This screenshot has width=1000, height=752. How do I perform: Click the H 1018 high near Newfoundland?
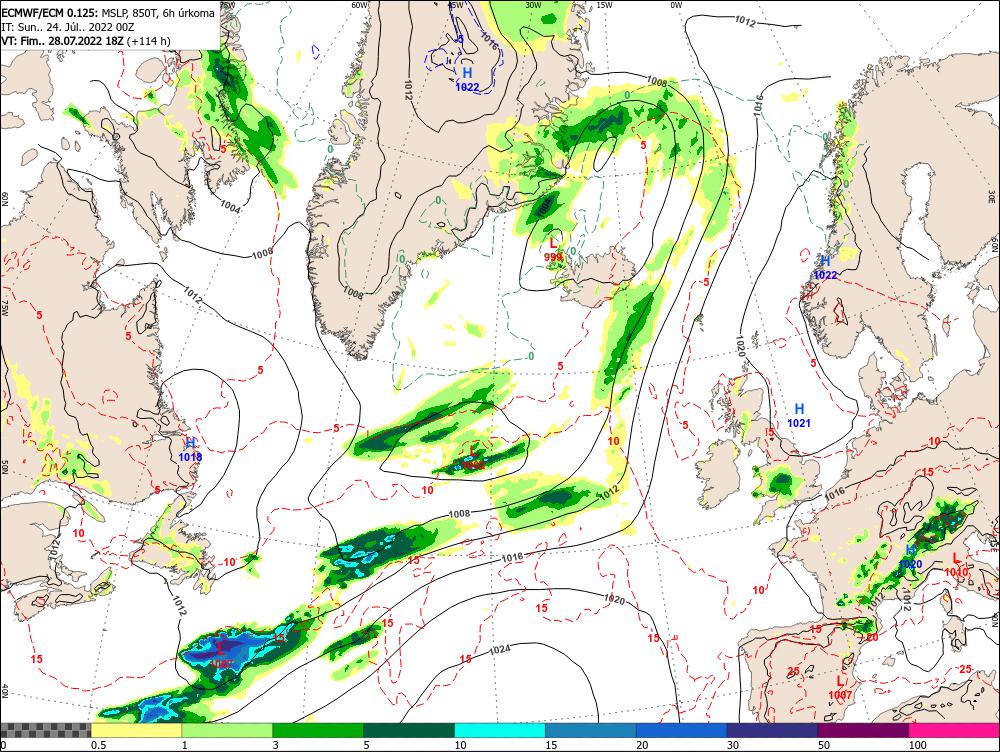[x=190, y=450]
